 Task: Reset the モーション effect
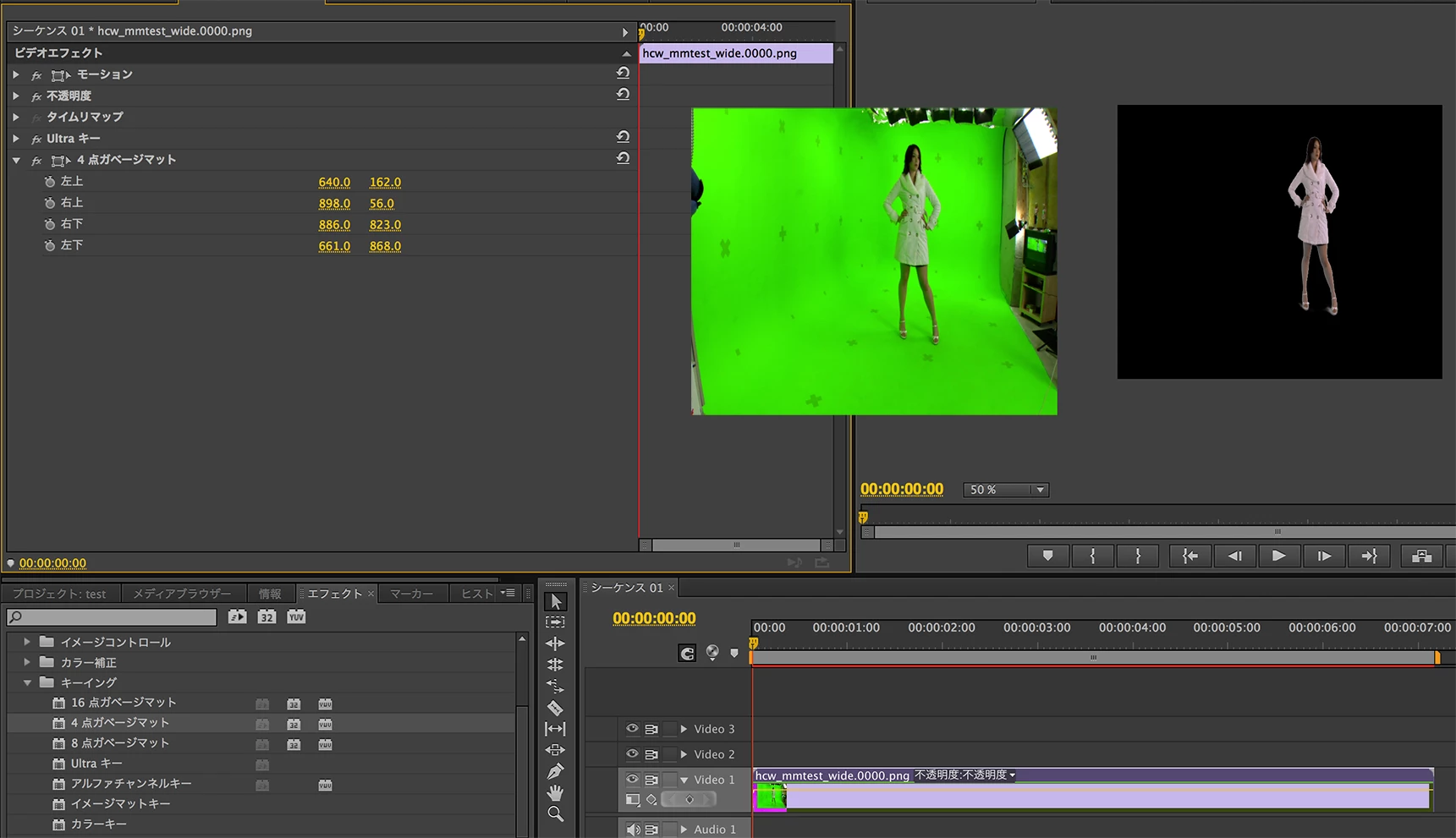pos(623,74)
